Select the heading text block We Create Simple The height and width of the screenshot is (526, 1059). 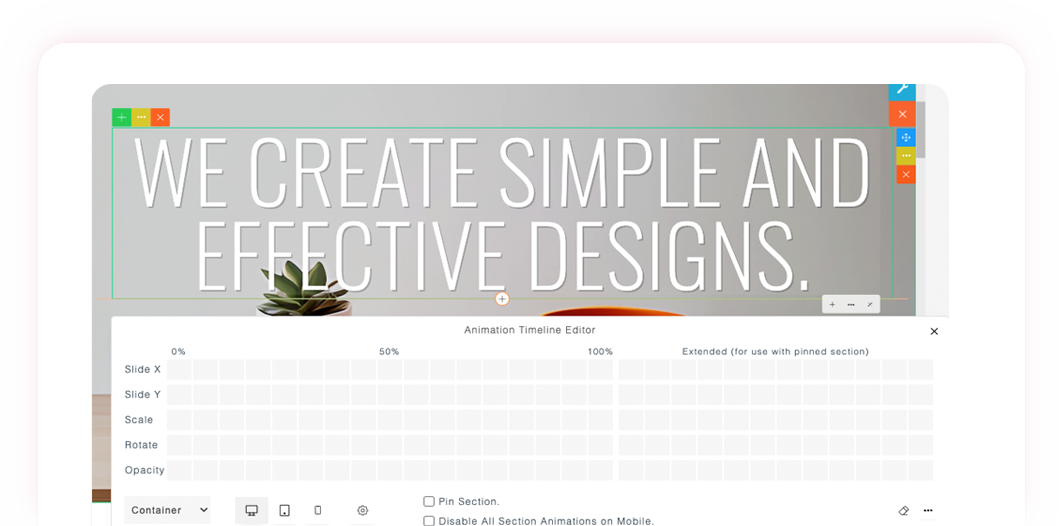click(x=502, y=213)
